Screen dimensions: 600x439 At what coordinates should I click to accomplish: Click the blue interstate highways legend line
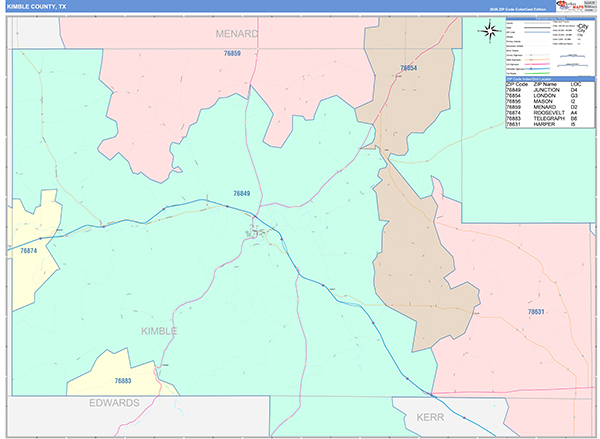[x=537, y=69]
